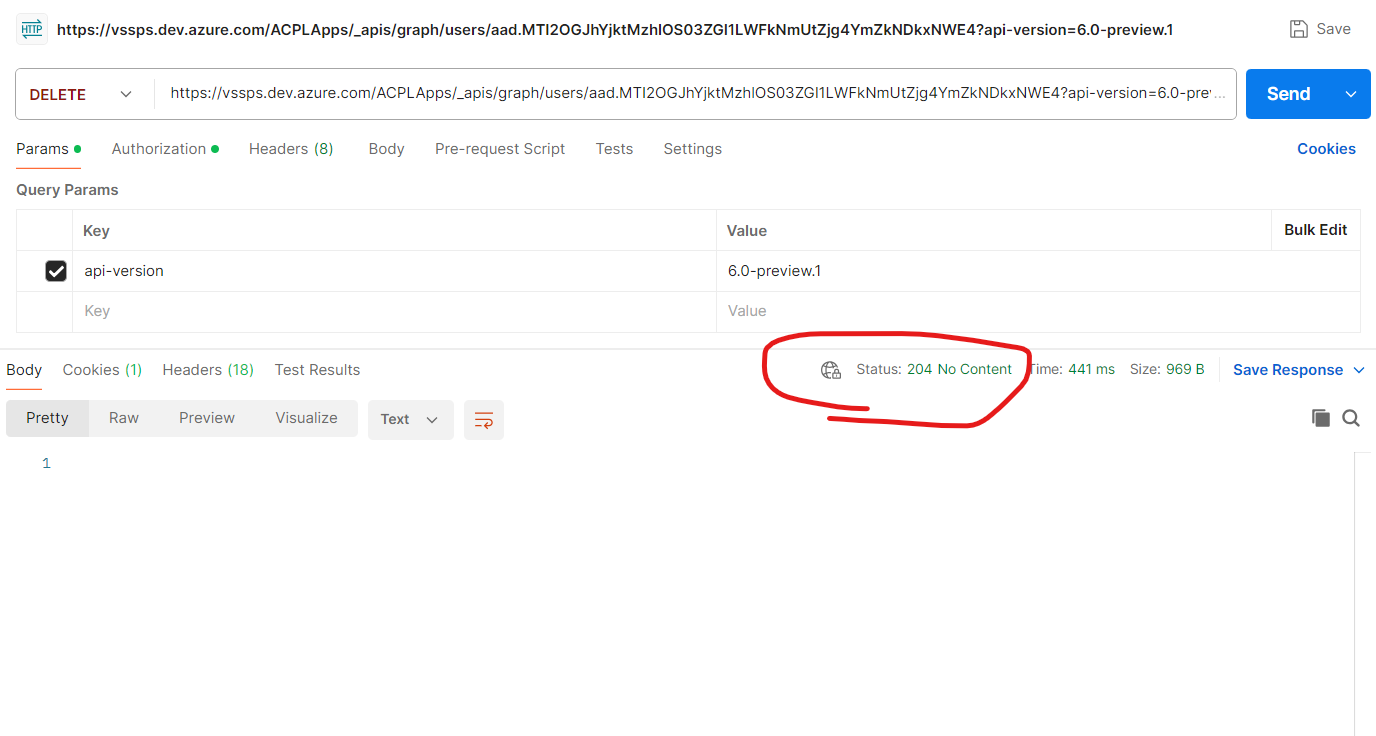Click the Send button
Image resolution: width=1376 pixels, height=736 pixels.
tap(1289, 94)
